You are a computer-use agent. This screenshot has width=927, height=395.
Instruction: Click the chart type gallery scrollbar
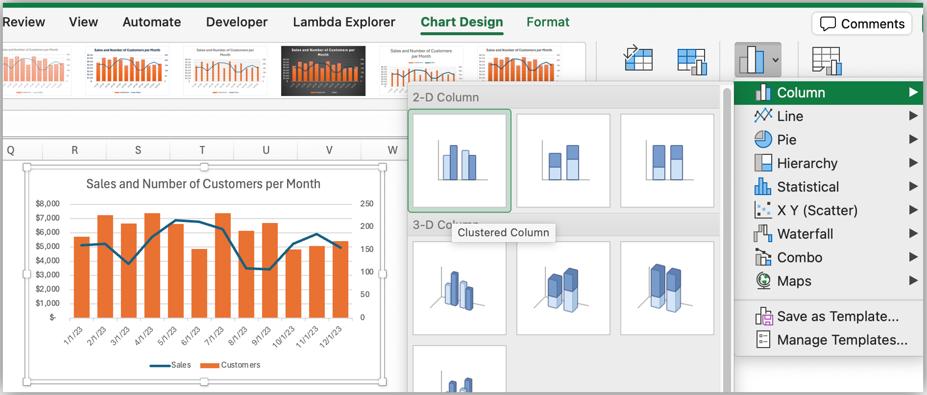coord(727,237)
